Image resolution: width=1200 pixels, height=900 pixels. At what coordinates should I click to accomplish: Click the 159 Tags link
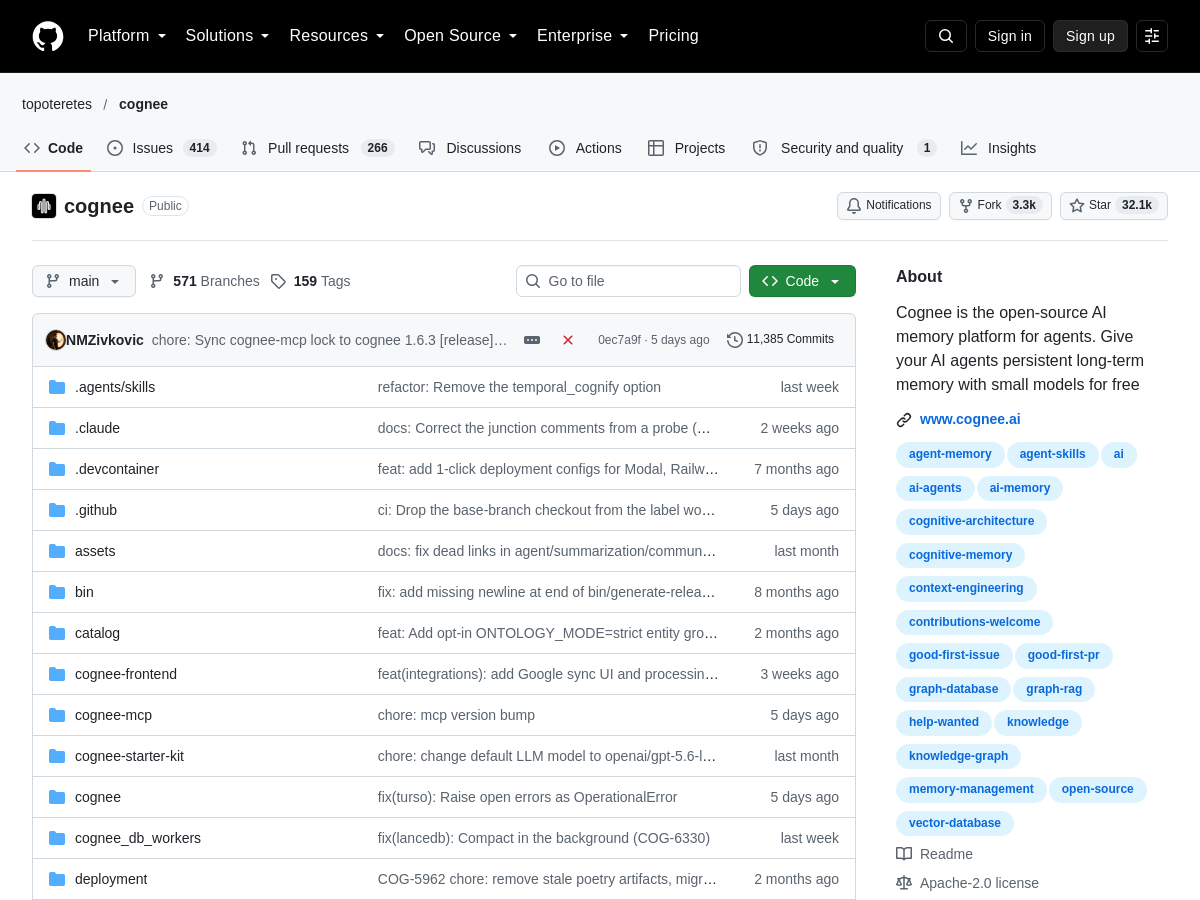tap(311, 281)
